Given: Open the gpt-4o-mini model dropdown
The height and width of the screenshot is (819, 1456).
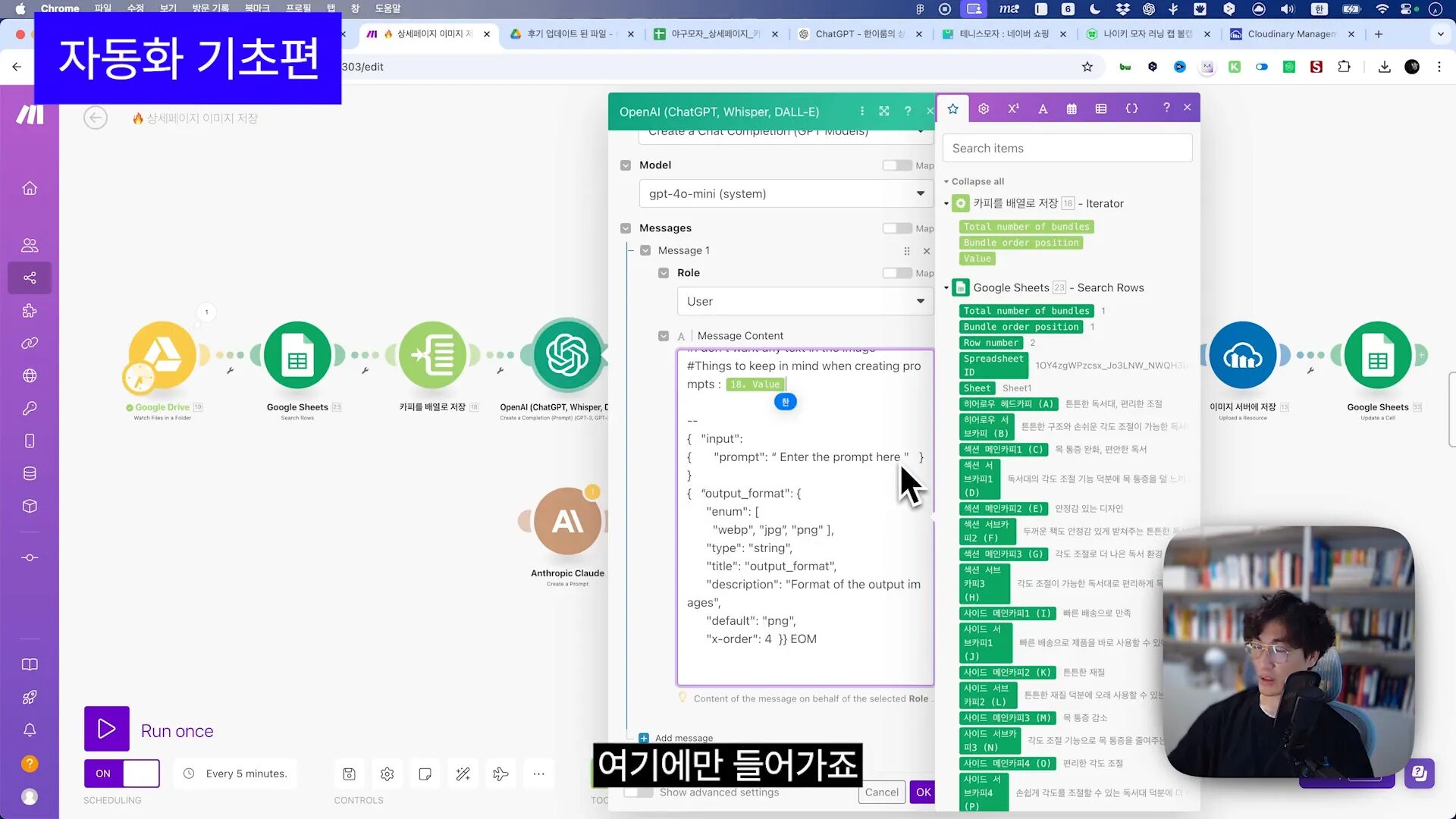Looking at the screenshot, I should coord(786,193).
